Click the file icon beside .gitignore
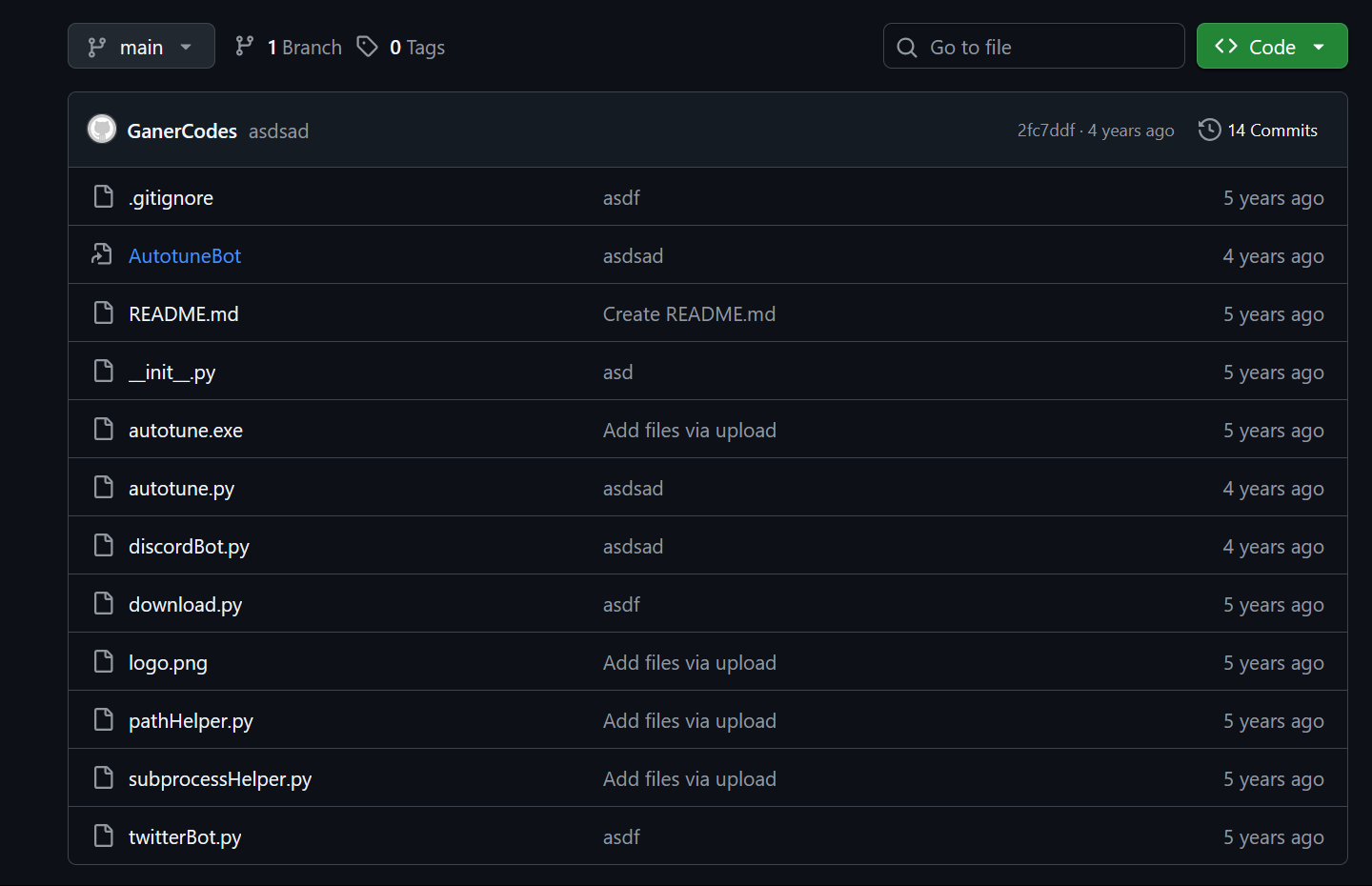This screenshot has width=1372, height=886. [103, 196]
